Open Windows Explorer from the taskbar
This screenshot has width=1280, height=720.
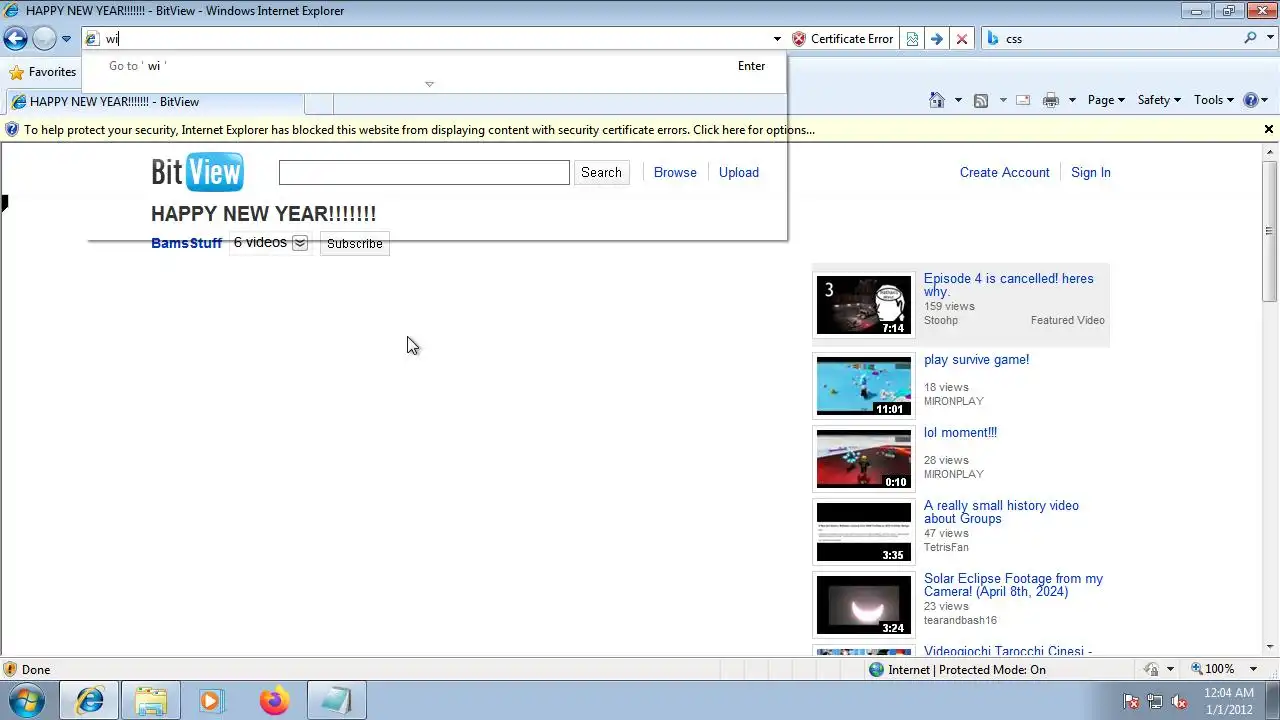click(151, 701)
